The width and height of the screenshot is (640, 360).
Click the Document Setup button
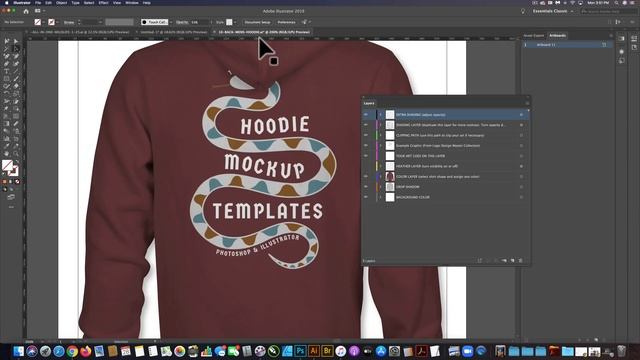257,22
